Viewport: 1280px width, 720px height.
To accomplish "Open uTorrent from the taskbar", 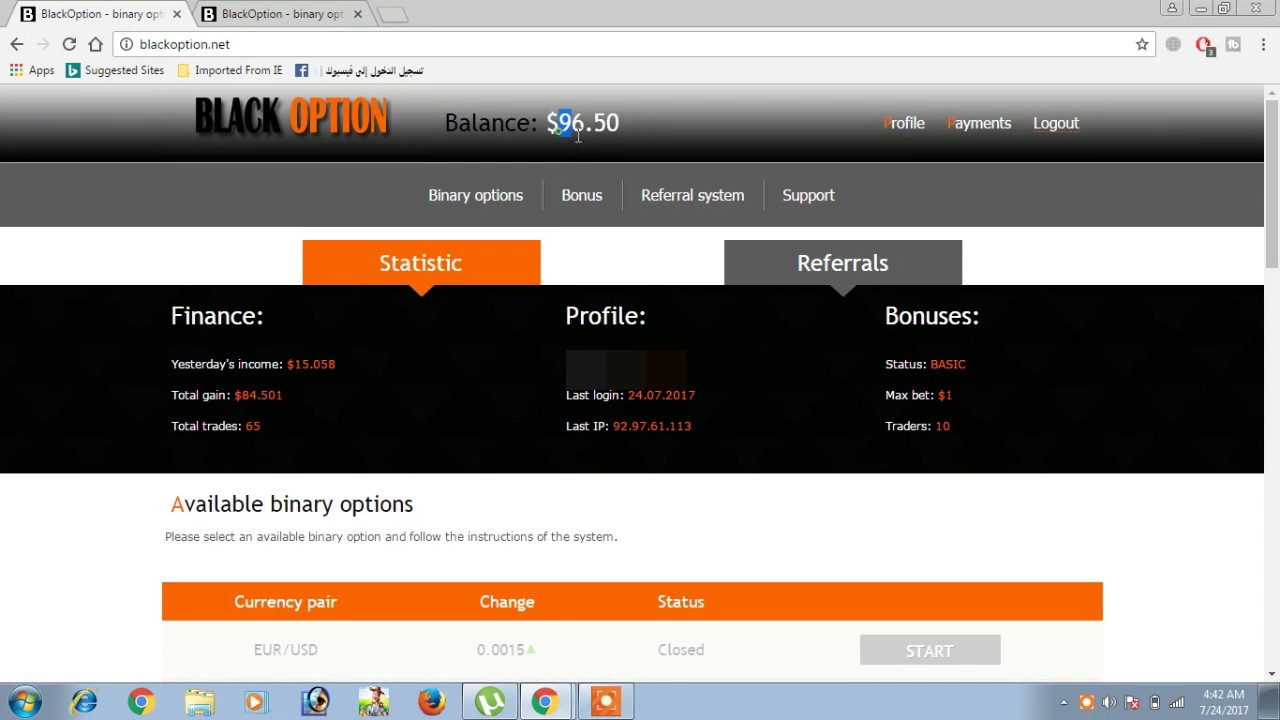I will (x=489, y=702).
